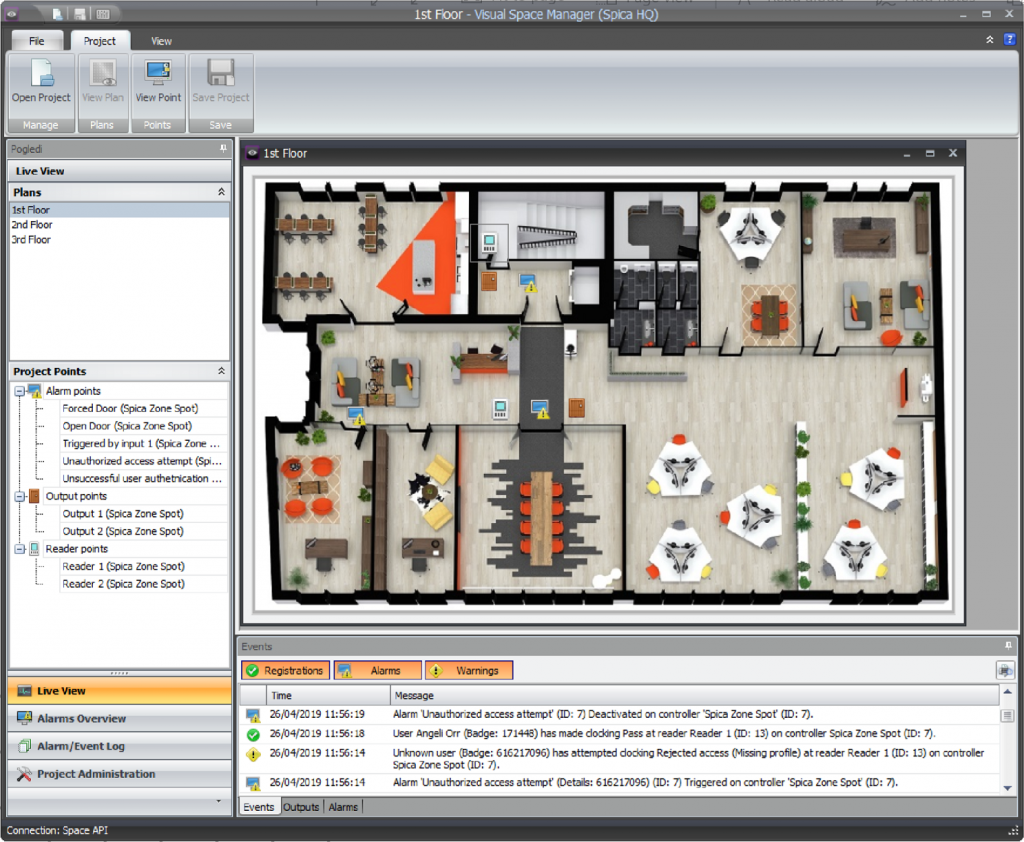Toggle the Warnings event filter
This screenshot has width=1024, height=842.
click(x=468, y=670)
